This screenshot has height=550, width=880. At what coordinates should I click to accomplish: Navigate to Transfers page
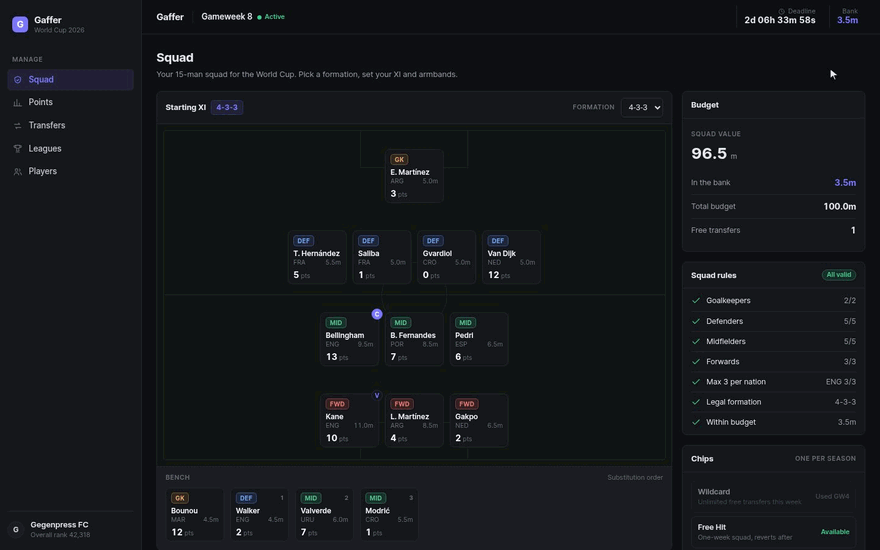pos(71,126)
